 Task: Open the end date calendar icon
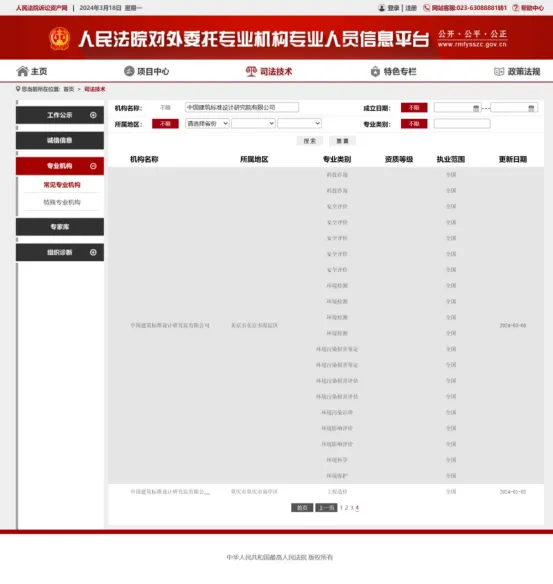click(531, 108)
